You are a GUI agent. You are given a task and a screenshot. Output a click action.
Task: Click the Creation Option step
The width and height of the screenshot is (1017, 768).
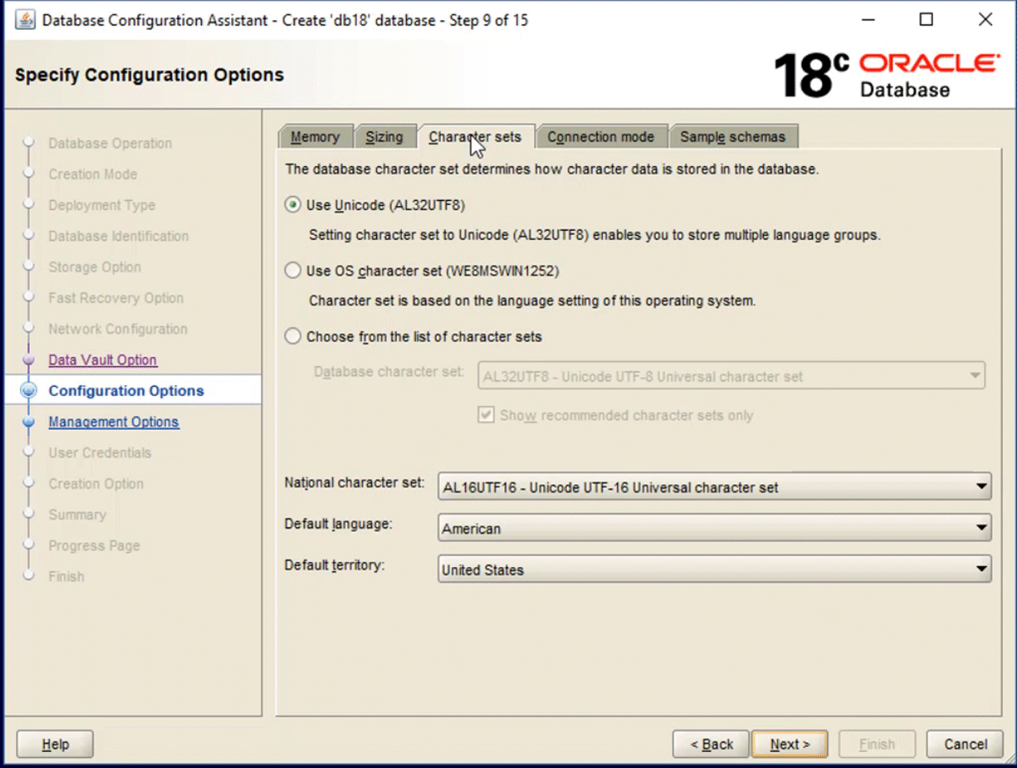tap(96, 484)
